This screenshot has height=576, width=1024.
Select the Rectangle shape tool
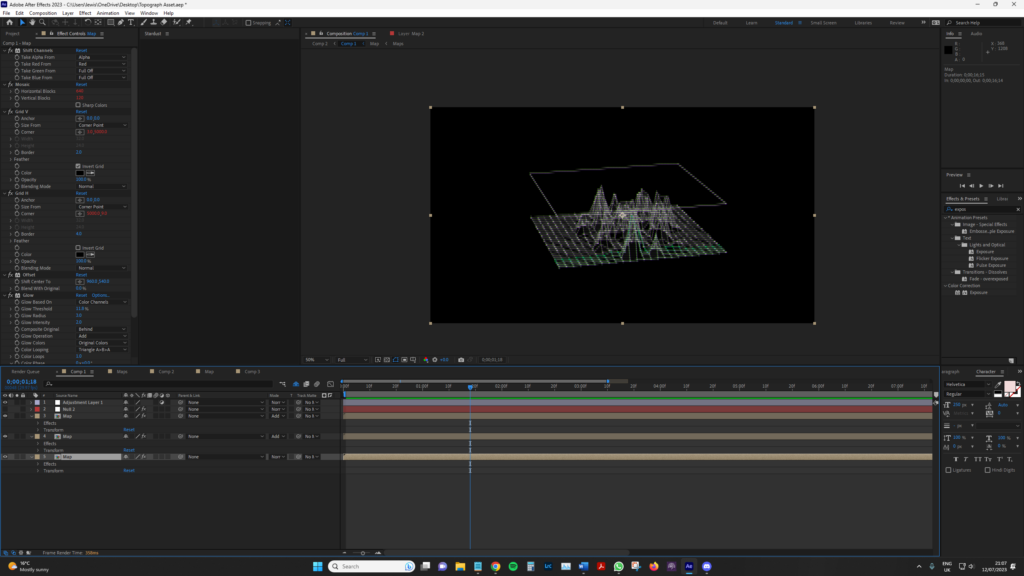pos(111,22)
